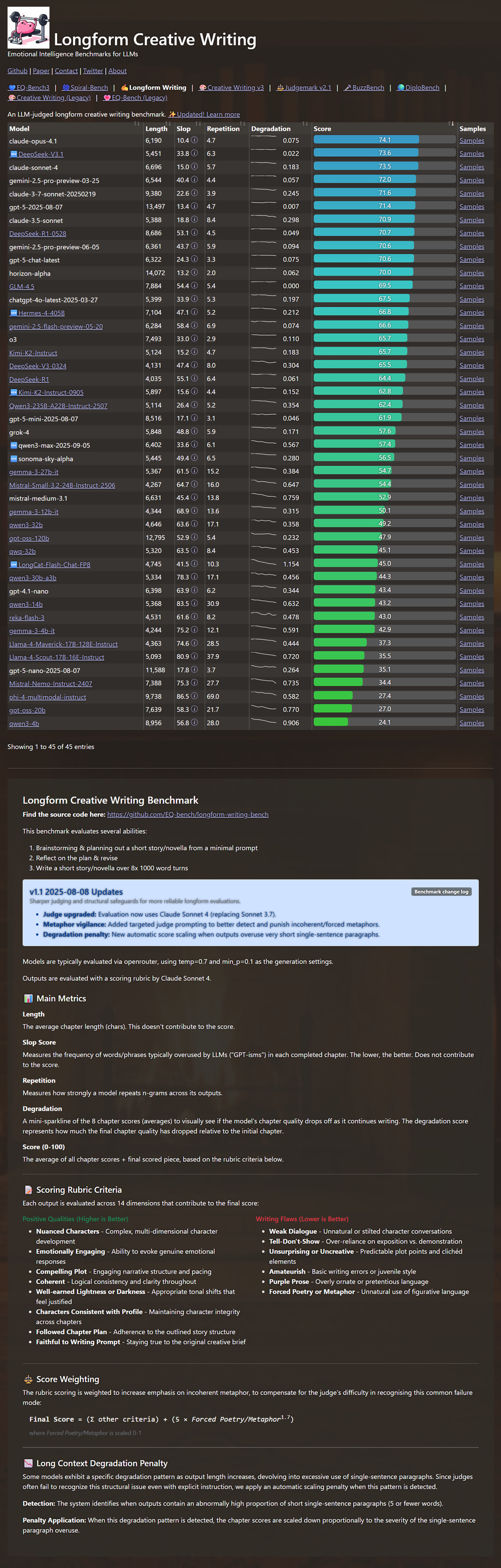
Task: Click the Final Score formula text
Action: [x=161, y=1419]
